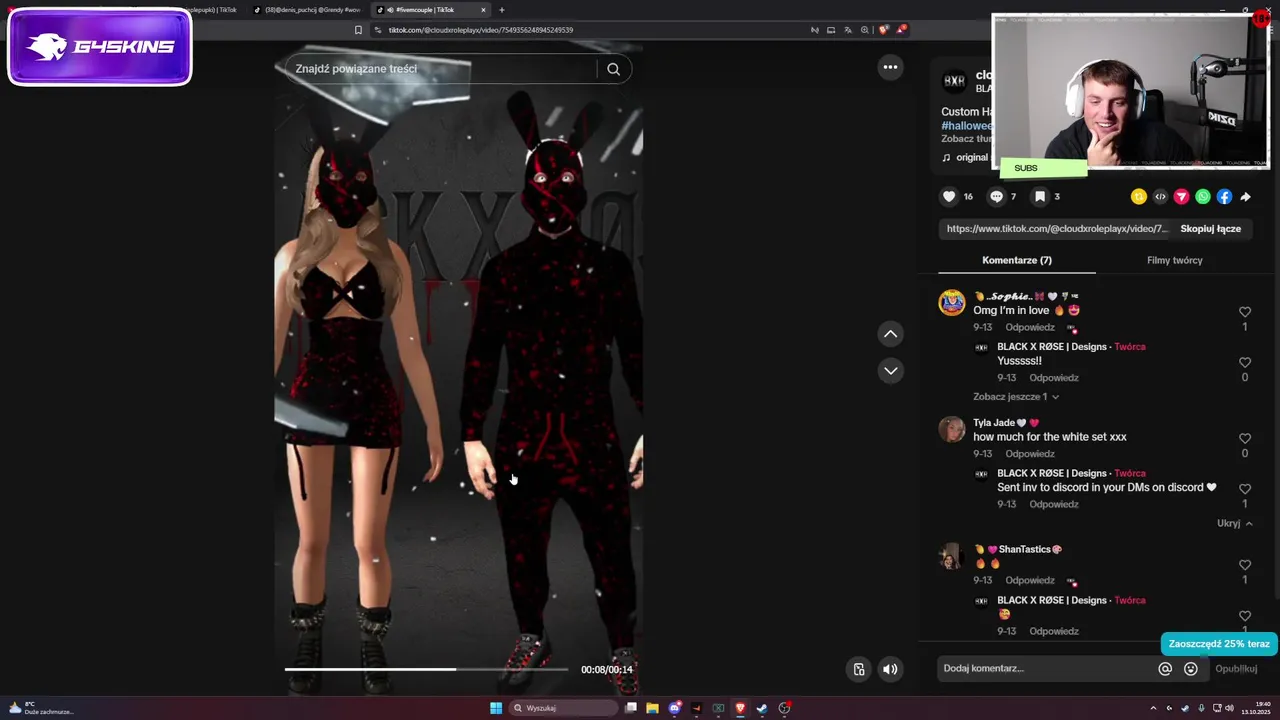Open the three-dot video options menu
This screenshot has height=720, width=1280.
click(x=890, y=67)
